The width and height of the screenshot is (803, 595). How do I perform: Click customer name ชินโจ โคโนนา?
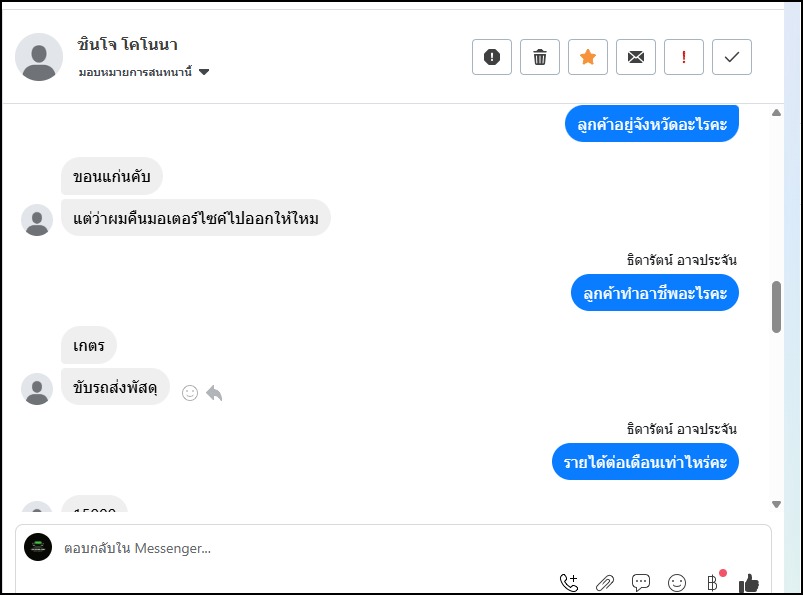[127, 45]
